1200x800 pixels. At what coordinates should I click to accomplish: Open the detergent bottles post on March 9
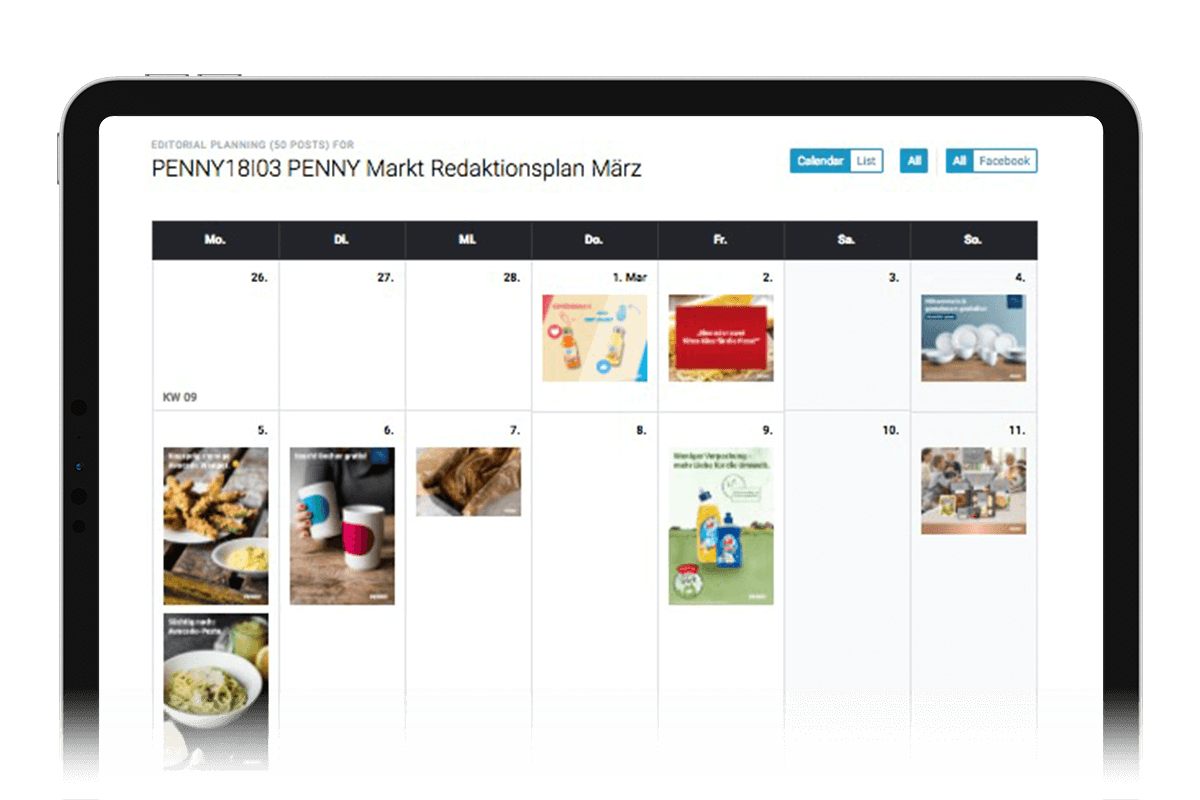(721, 526)
